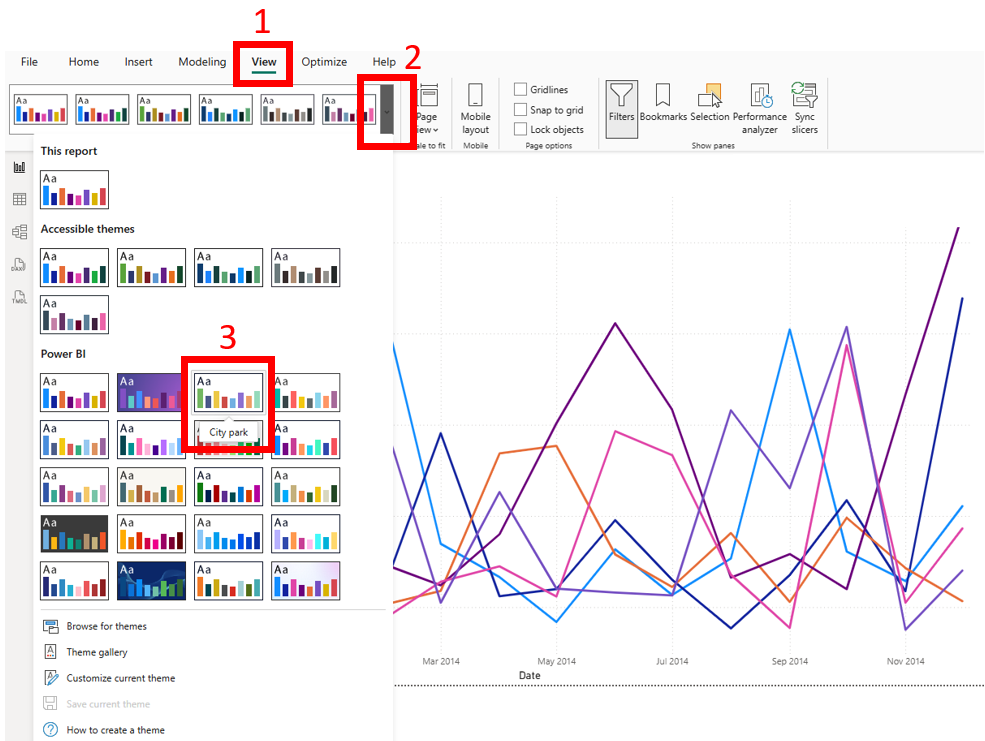Select the dark gray background theme
This screenshot has width=985, height=741.
pos(74,534)
